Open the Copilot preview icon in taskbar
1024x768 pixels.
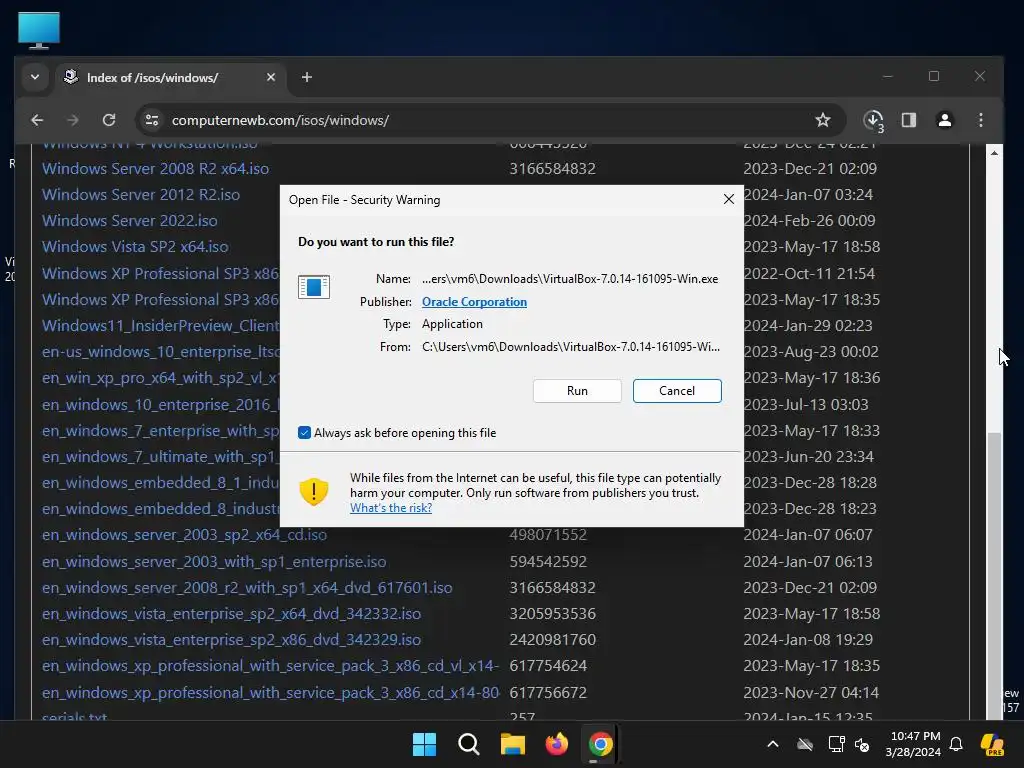click(x=992, y=744)
